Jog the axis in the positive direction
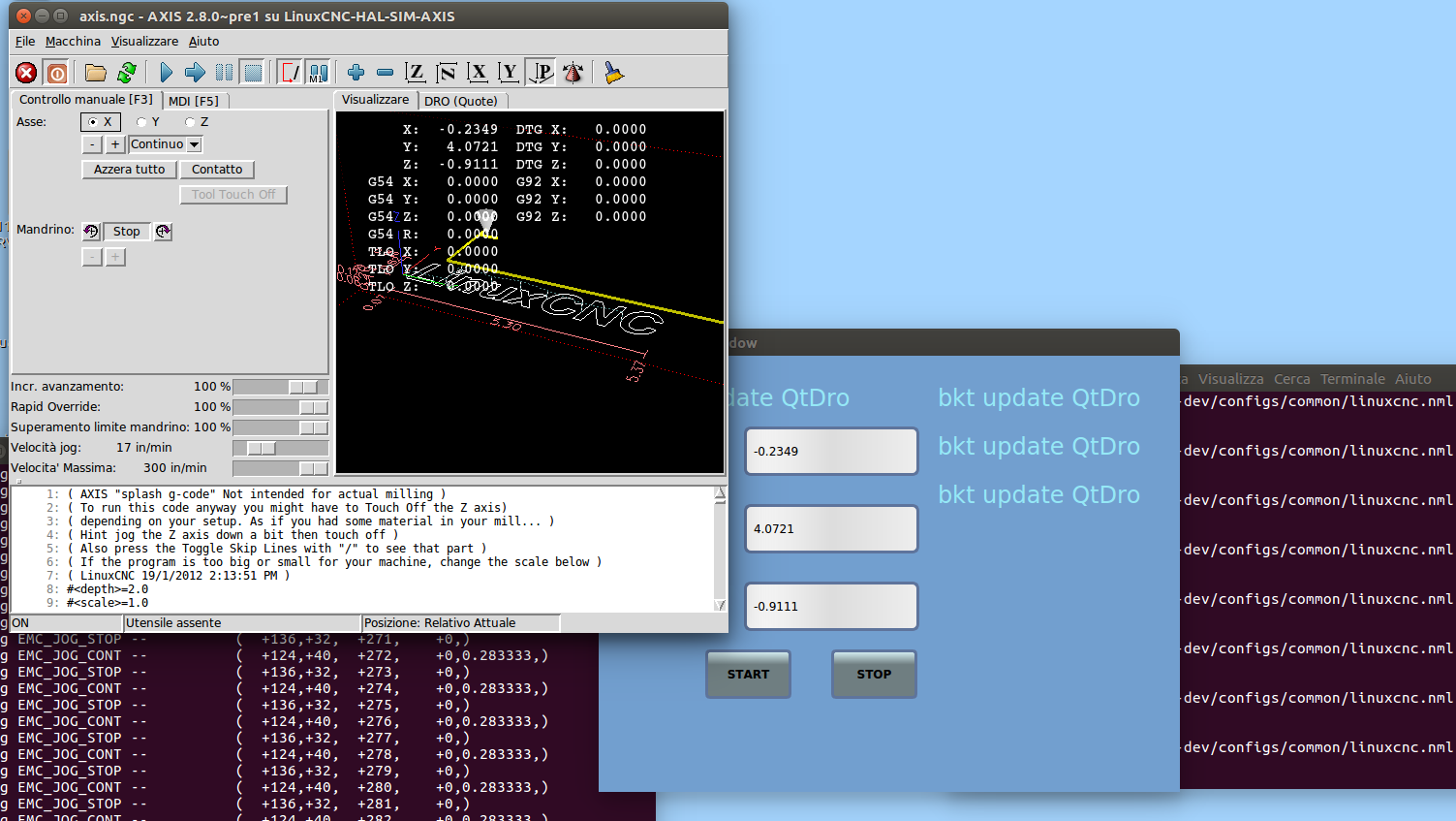Viewport: 1456px width, 821px height. [x=115, y=144]
